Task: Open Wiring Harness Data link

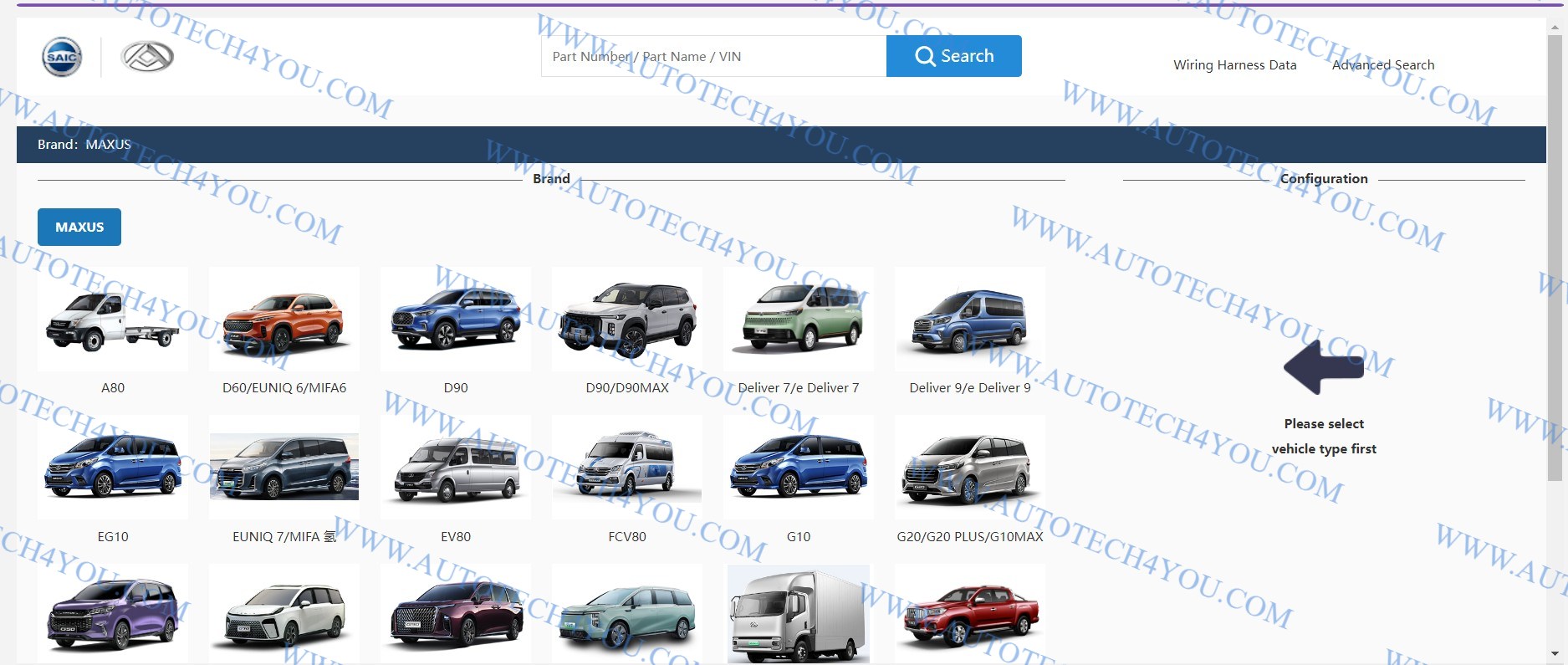Action: coord(1234,64)
